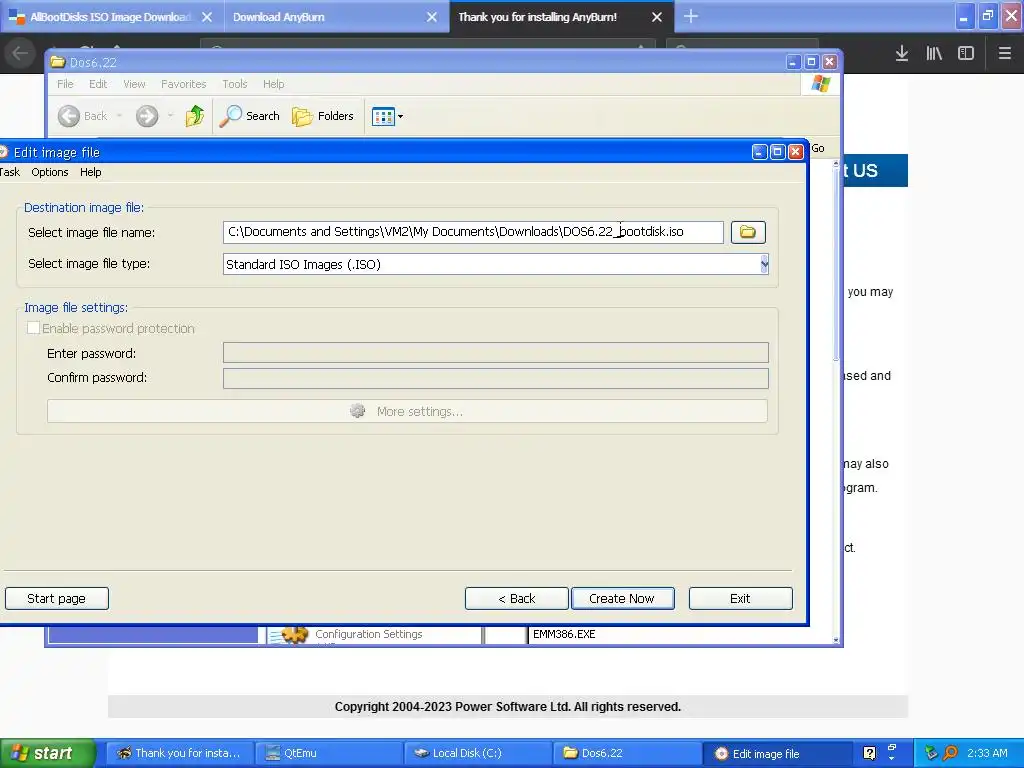Close the AllBootDisks ISO Image Download tab

[x=207, y=17]
